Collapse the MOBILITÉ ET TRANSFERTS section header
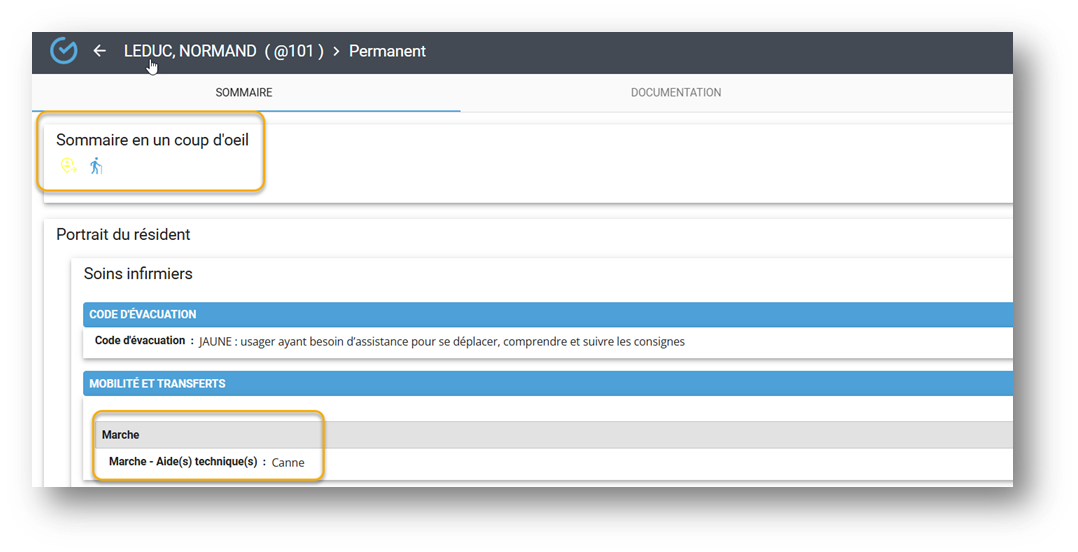This screenshot has height=552, width=1078. coord(157,383)
